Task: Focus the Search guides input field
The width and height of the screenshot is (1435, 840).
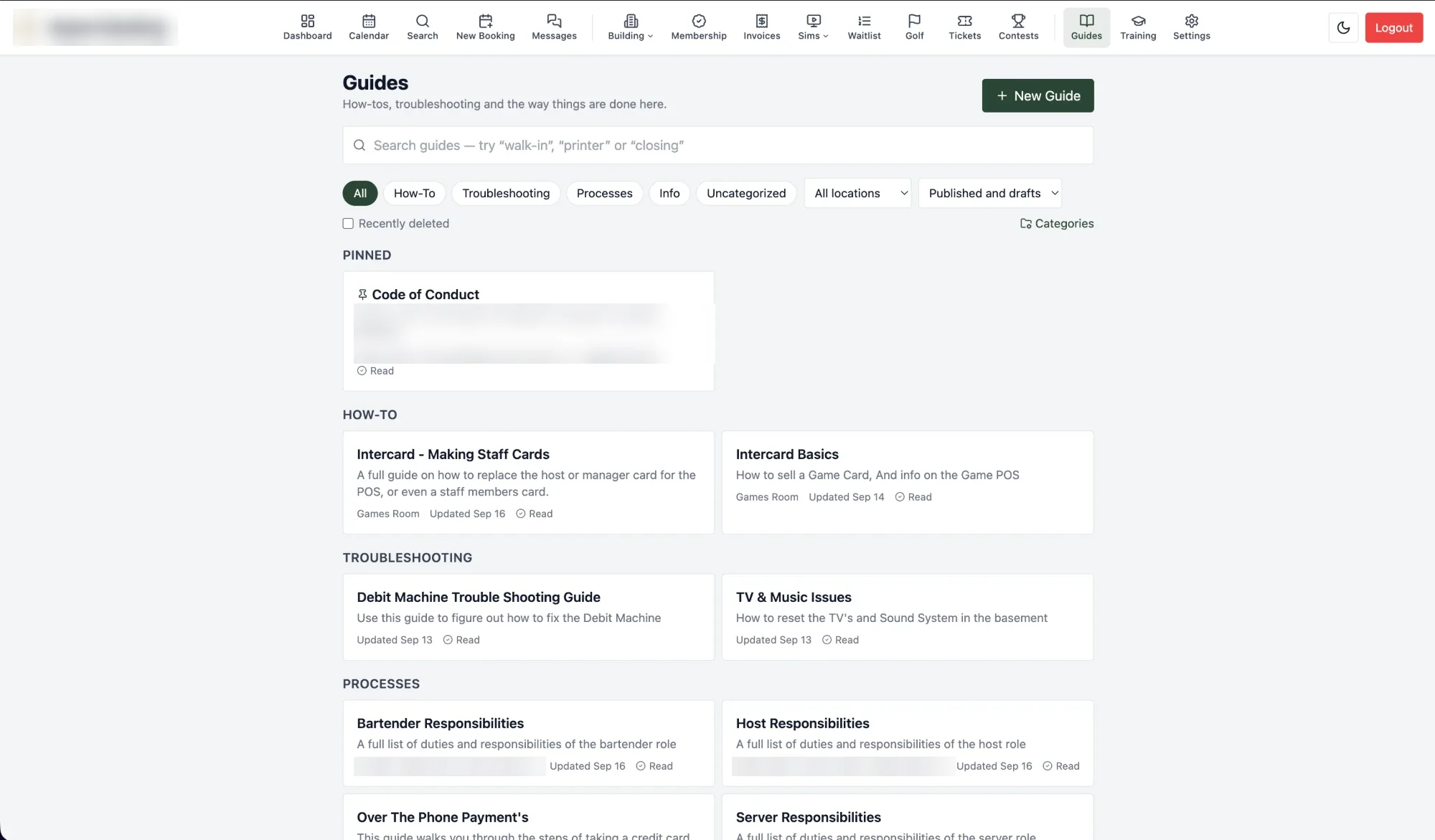Action: pyautogui.click(x=718, y=146)
